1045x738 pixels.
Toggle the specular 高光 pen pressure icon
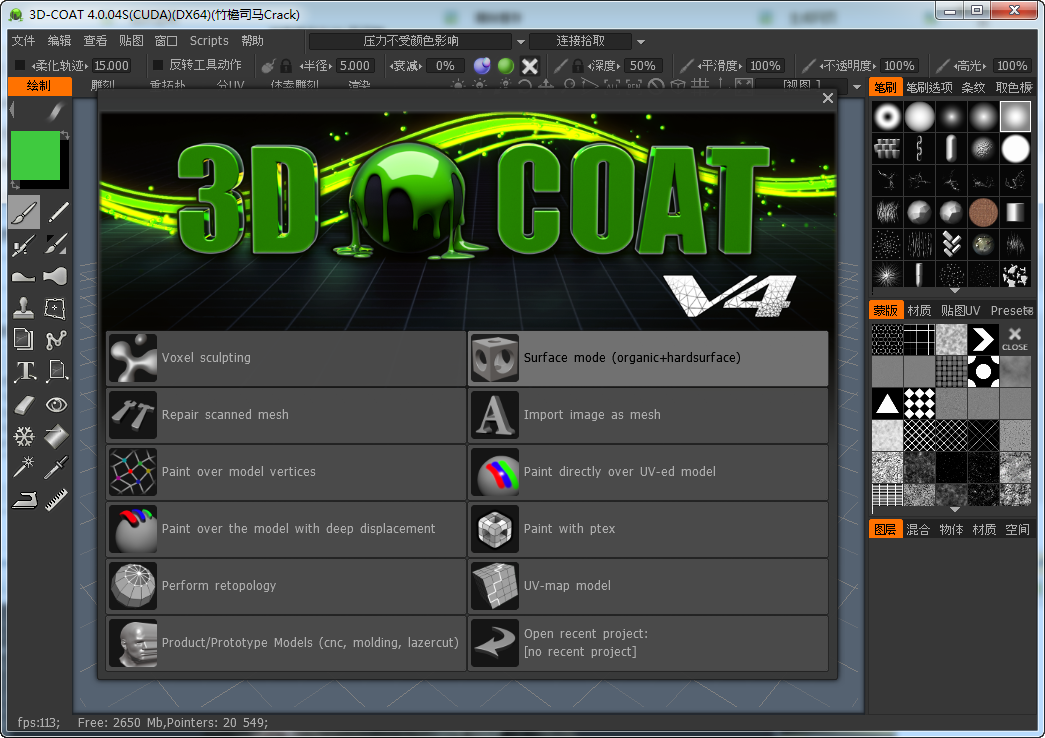(x=942, y=65)
